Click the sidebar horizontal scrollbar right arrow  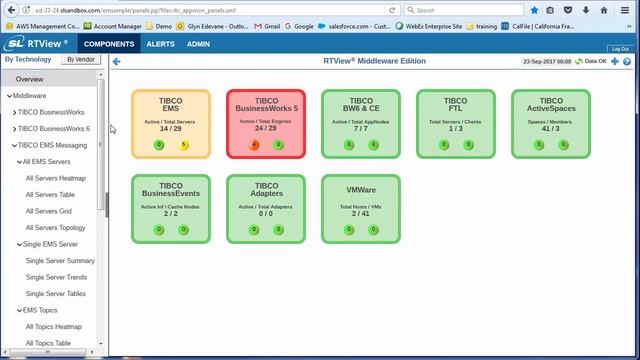92,352
